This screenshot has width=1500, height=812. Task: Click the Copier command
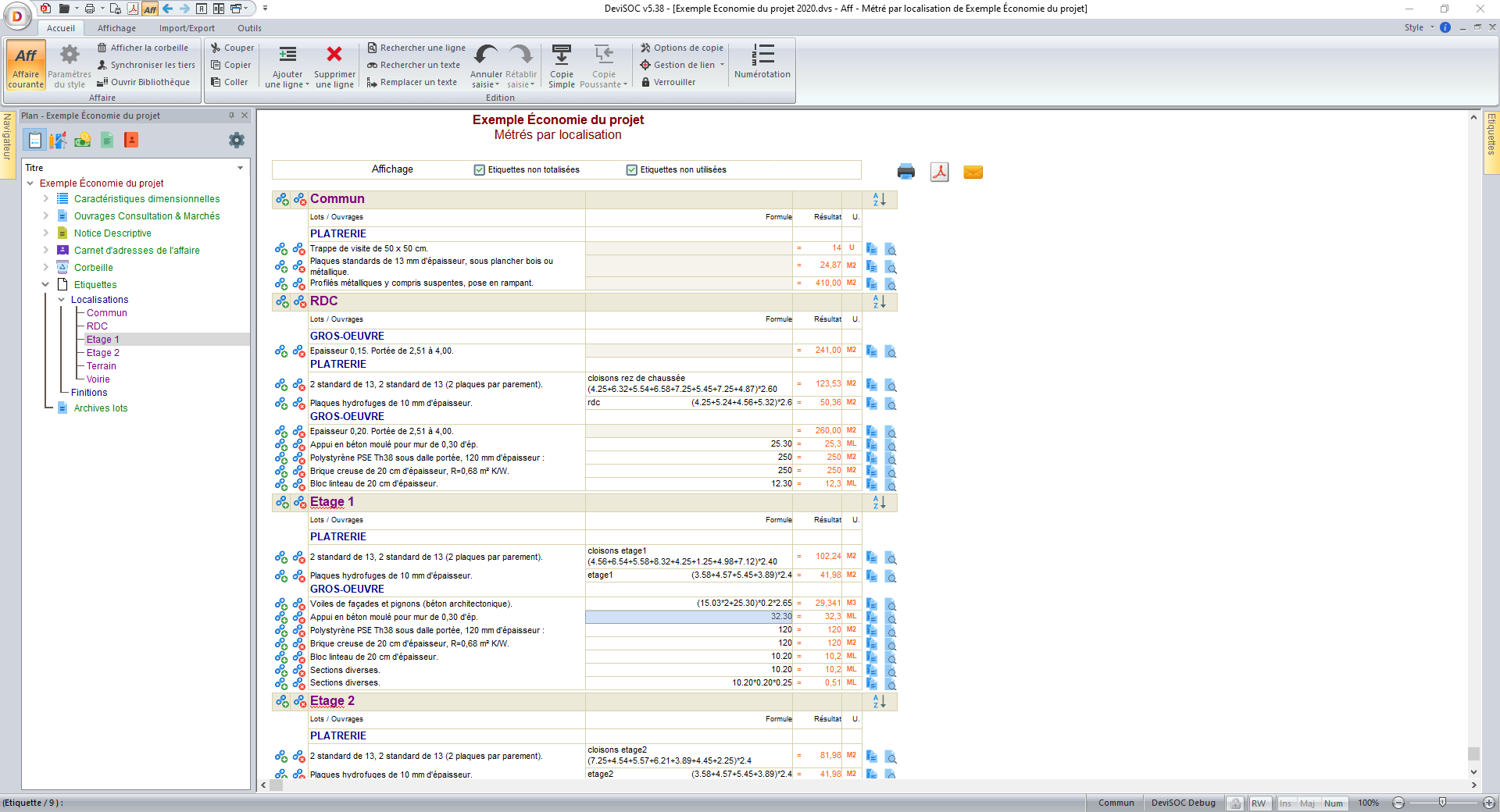click(231, 65)
